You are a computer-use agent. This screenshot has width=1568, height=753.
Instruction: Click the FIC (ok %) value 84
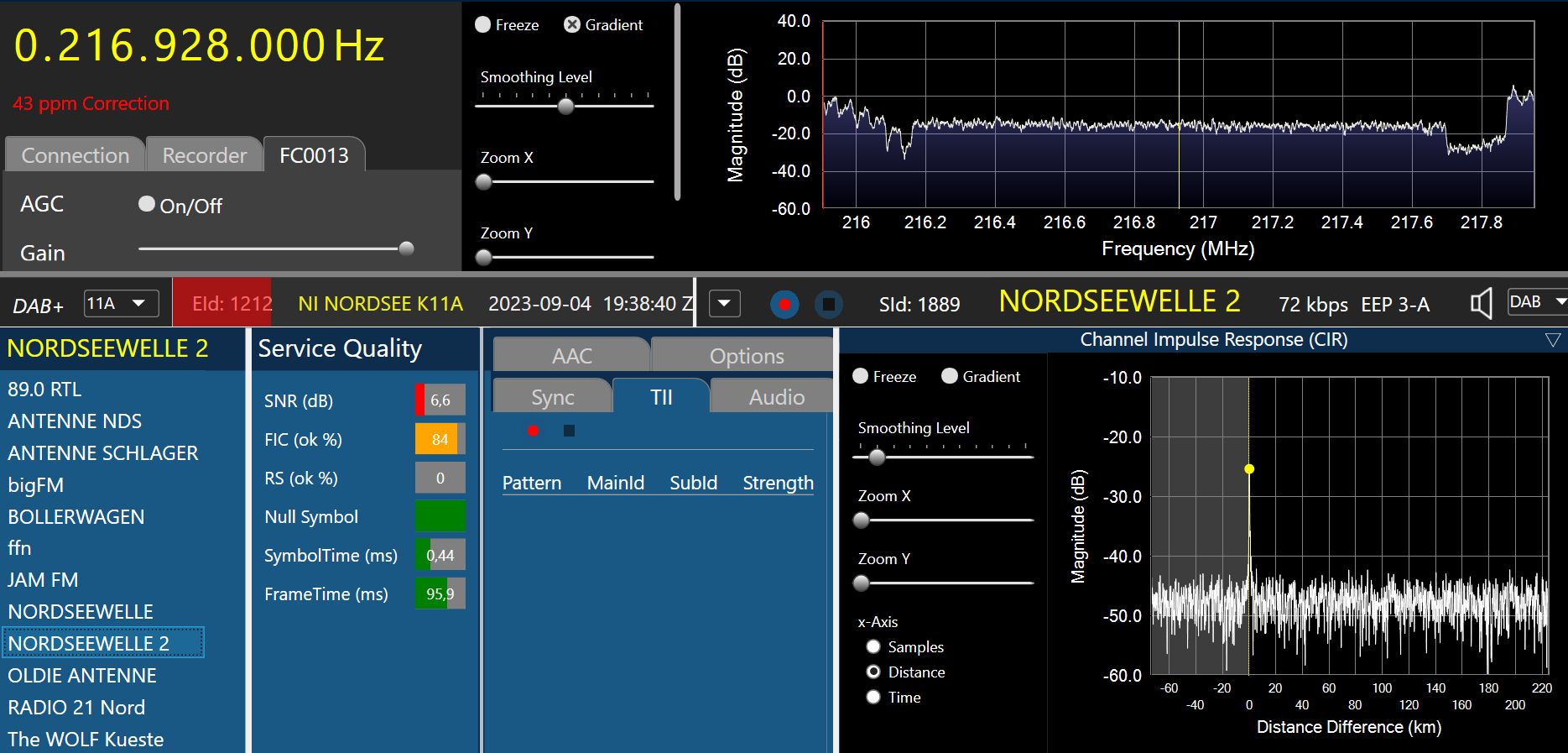click(x=440, y=439)
